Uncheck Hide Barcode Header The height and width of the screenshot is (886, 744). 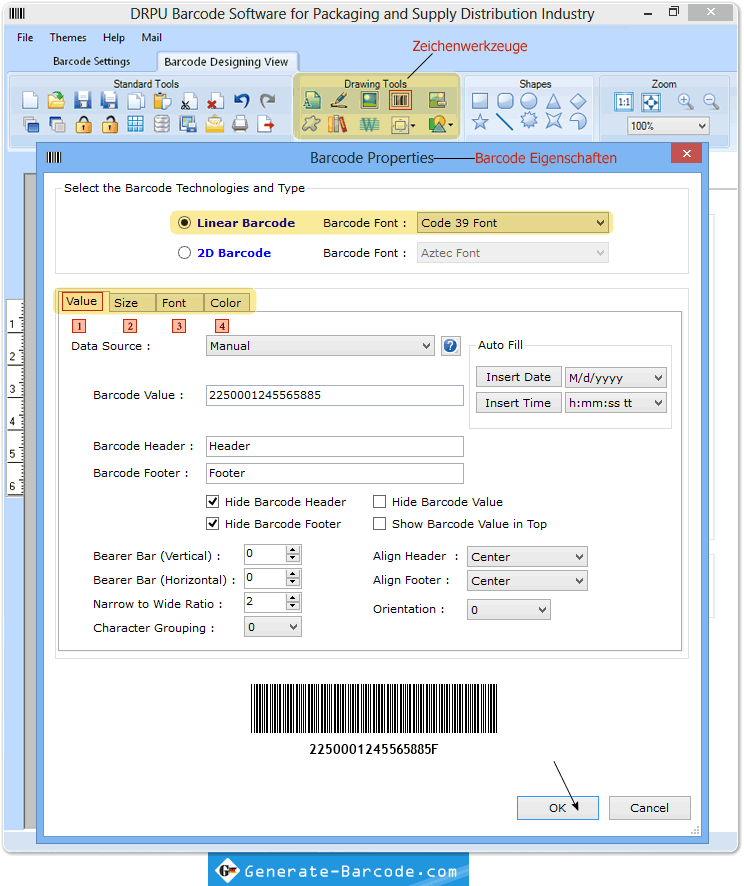pyautogui.click(x=212, y=502)
